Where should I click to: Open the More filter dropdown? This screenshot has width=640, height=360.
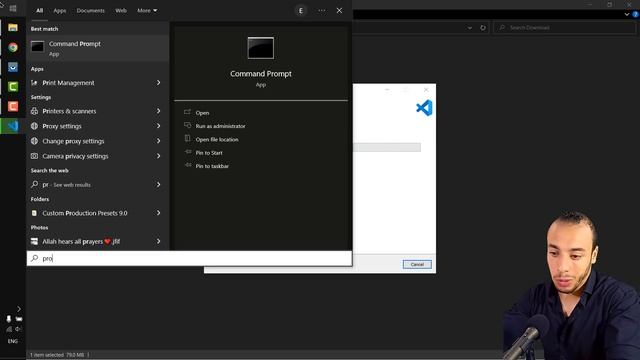[147, 11]
